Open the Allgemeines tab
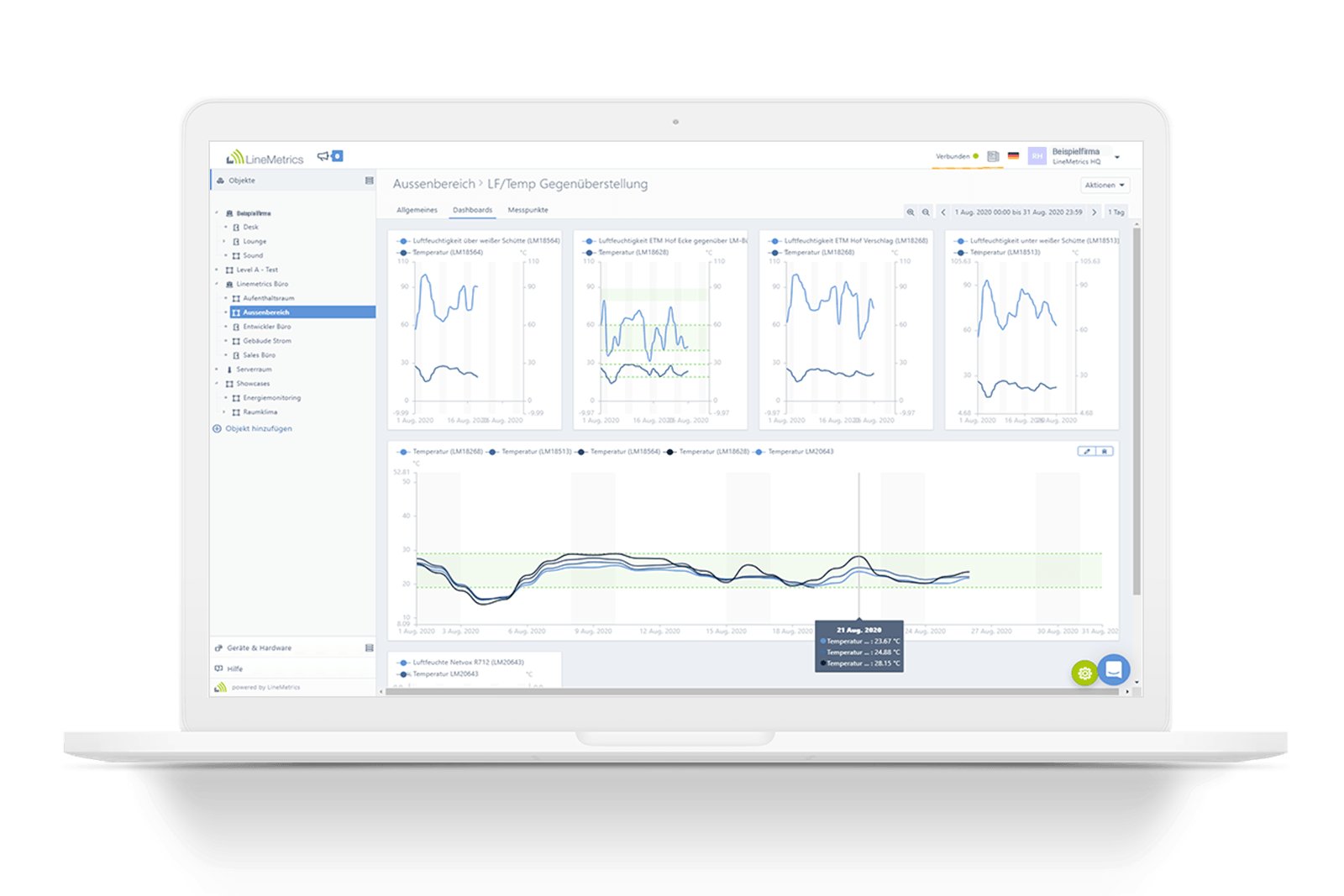This screenshot has height=896, width=1344. 417,210
